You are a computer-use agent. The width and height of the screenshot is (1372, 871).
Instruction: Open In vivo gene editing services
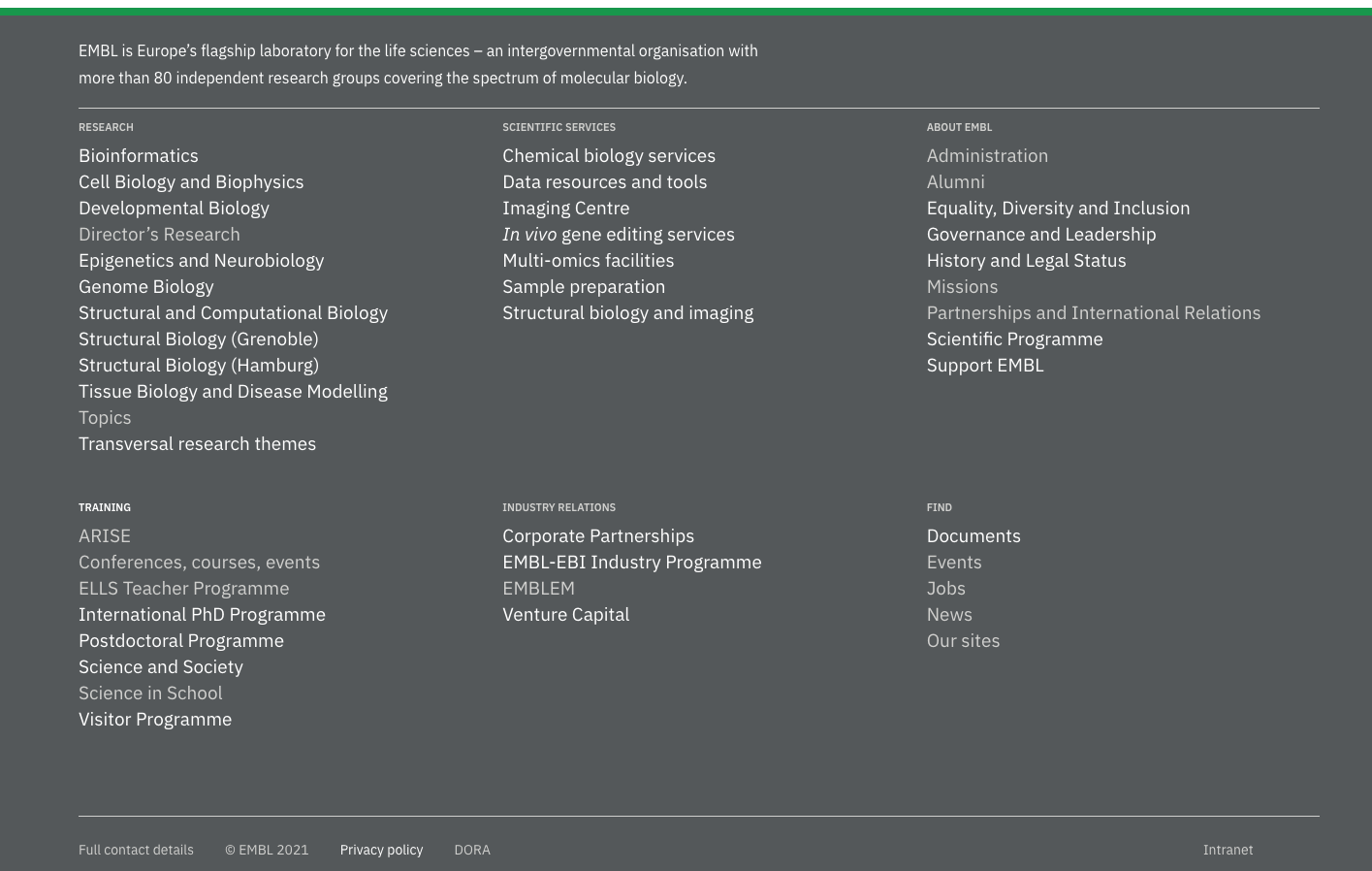tap(619, 234)
